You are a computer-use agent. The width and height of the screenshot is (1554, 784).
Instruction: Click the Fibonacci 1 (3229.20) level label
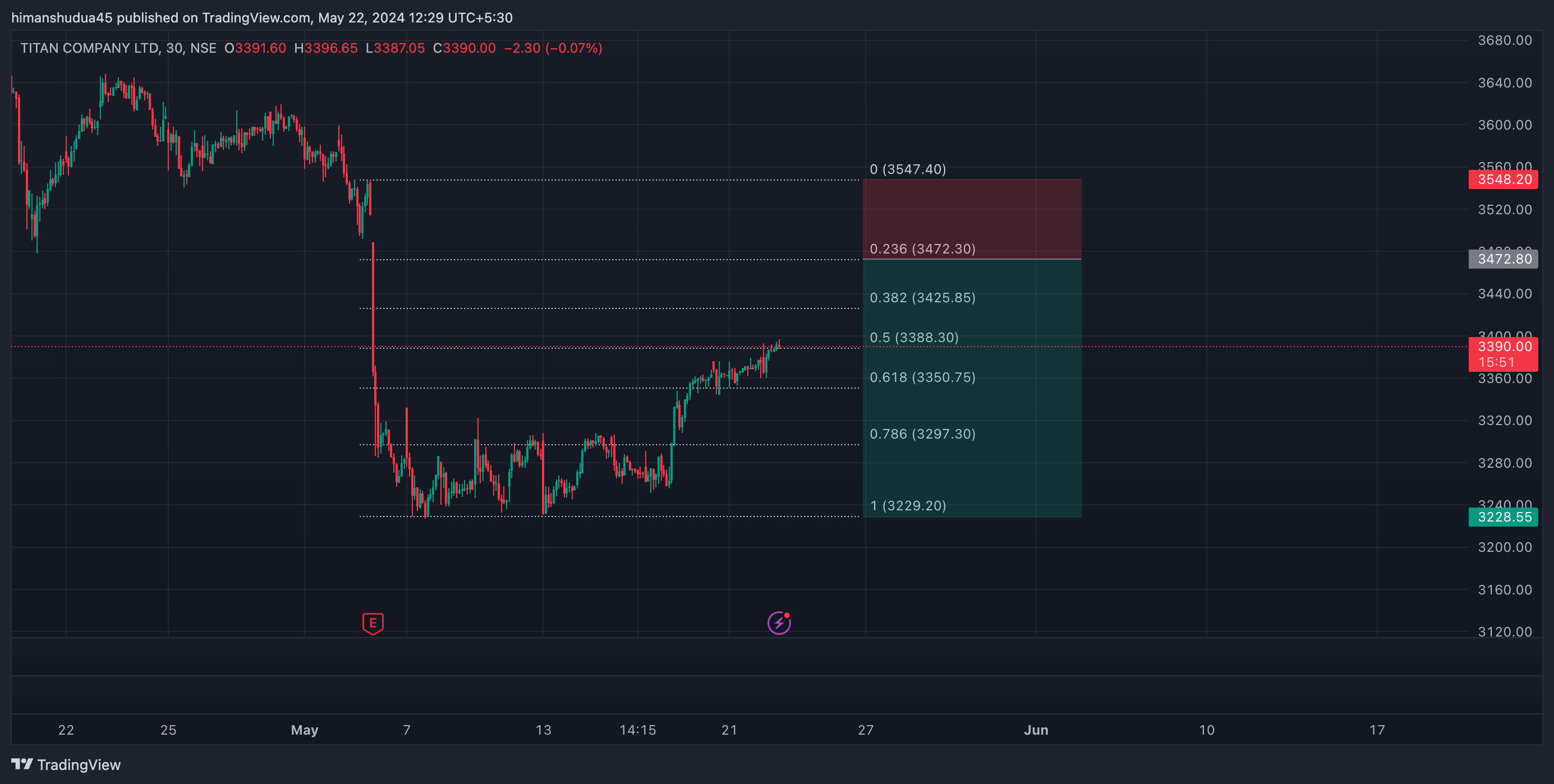907,505
